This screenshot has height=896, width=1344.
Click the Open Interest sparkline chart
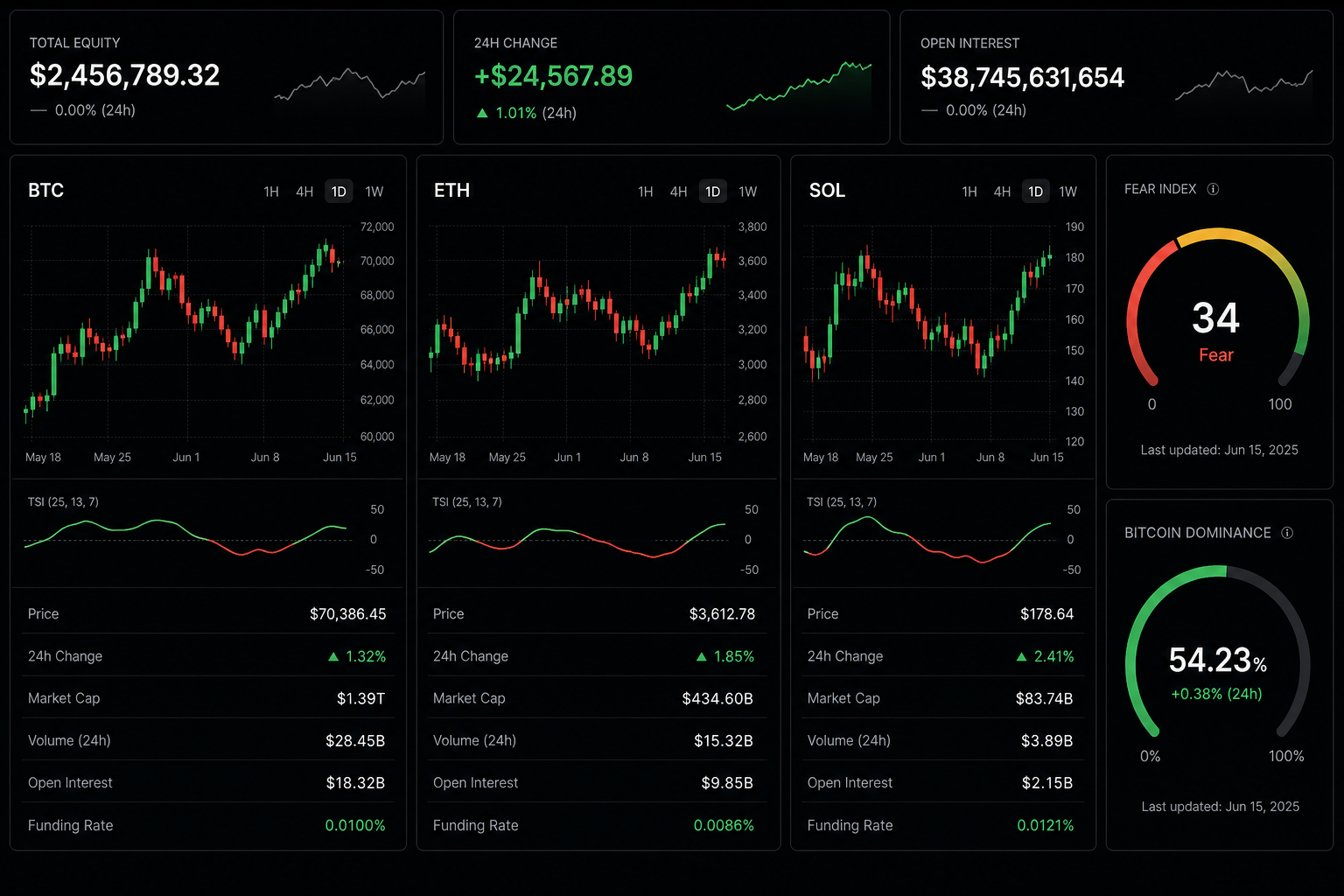point(1243,86)
